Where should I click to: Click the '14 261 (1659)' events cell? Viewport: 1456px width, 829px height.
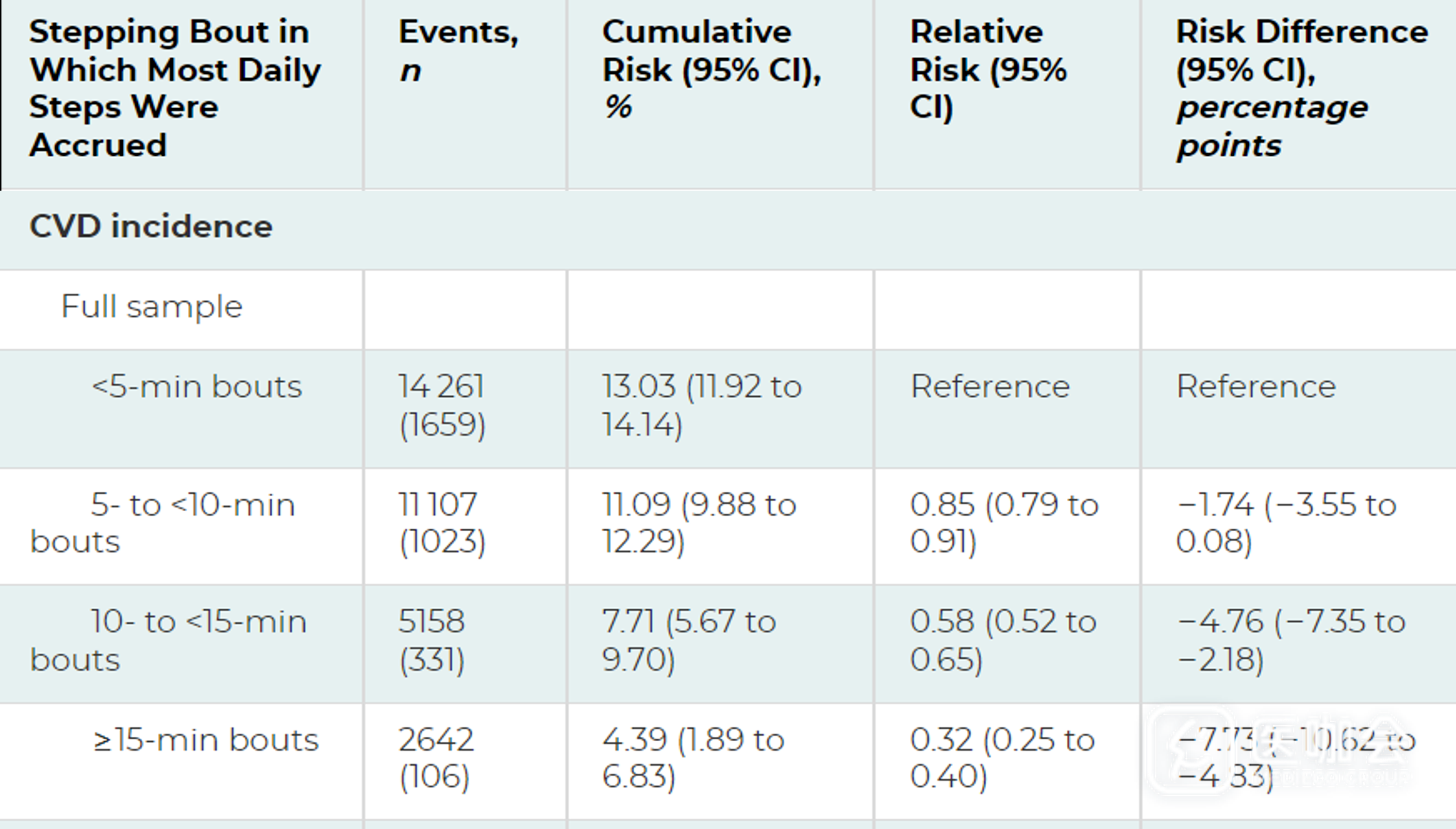tap(442, 406)
